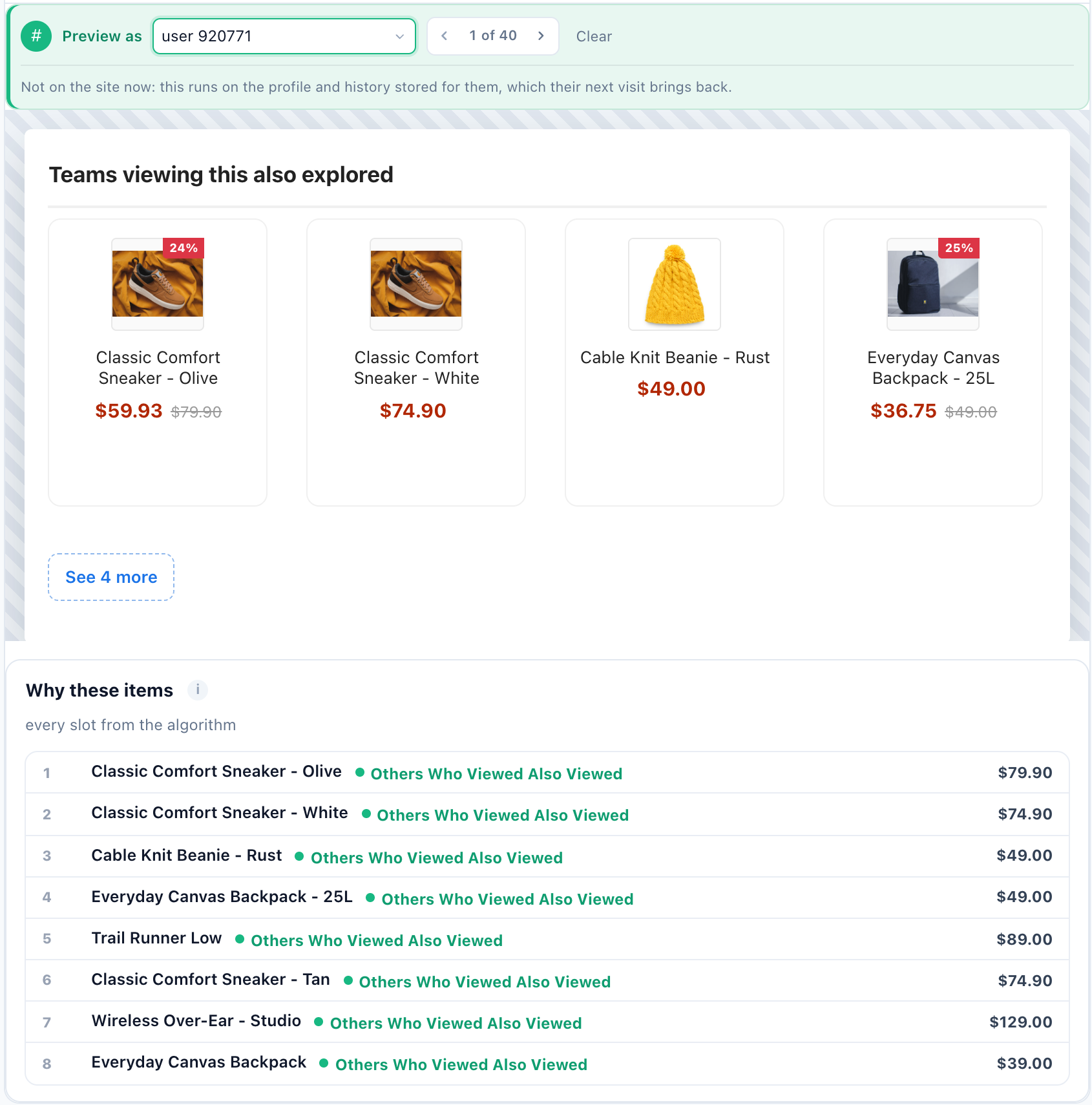1092x1105 pixels.
Task: Click the struck-through $79.90 original price
Action: click(196, 412)
